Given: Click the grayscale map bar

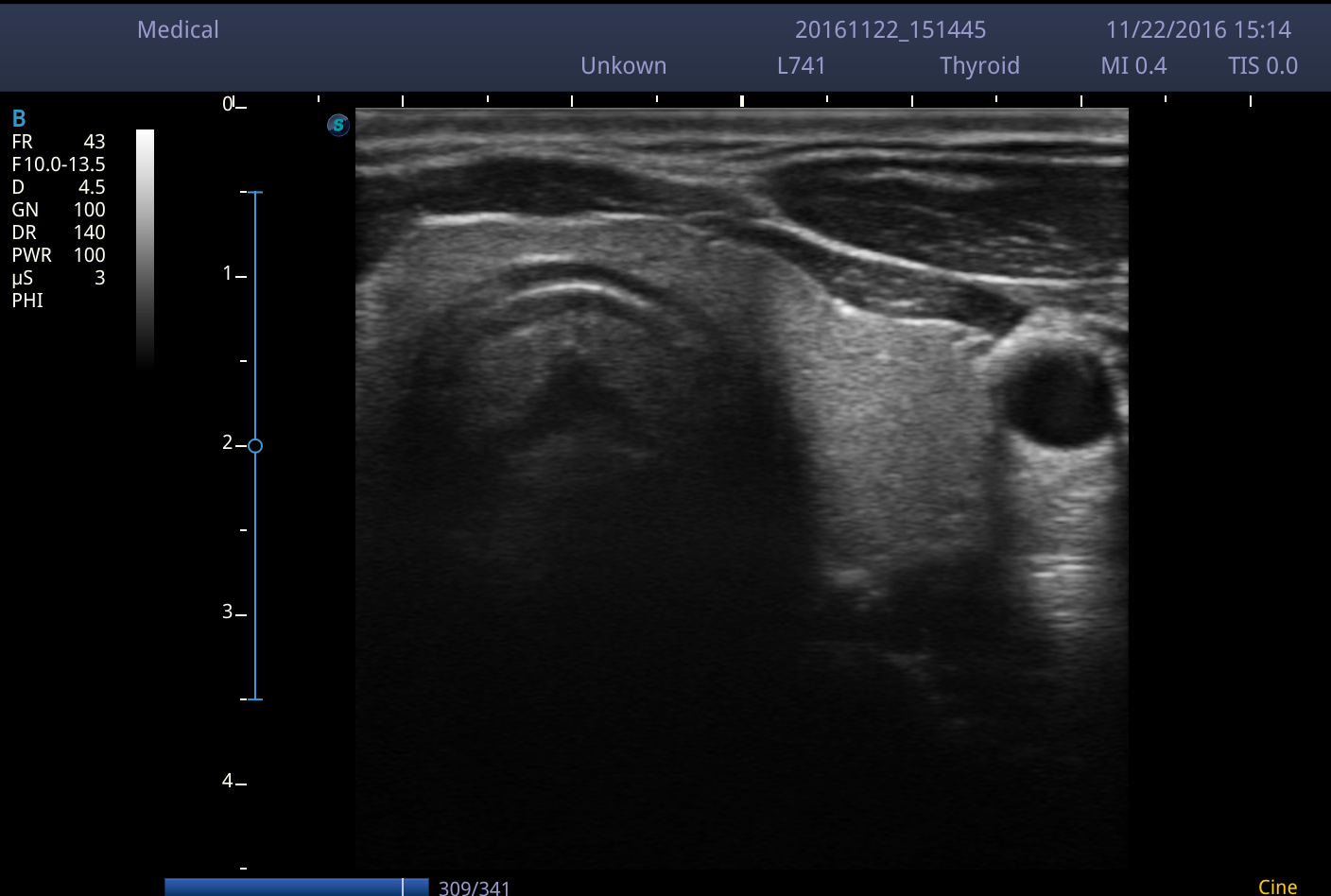Looking at the screenshot, I should point(145,248).
